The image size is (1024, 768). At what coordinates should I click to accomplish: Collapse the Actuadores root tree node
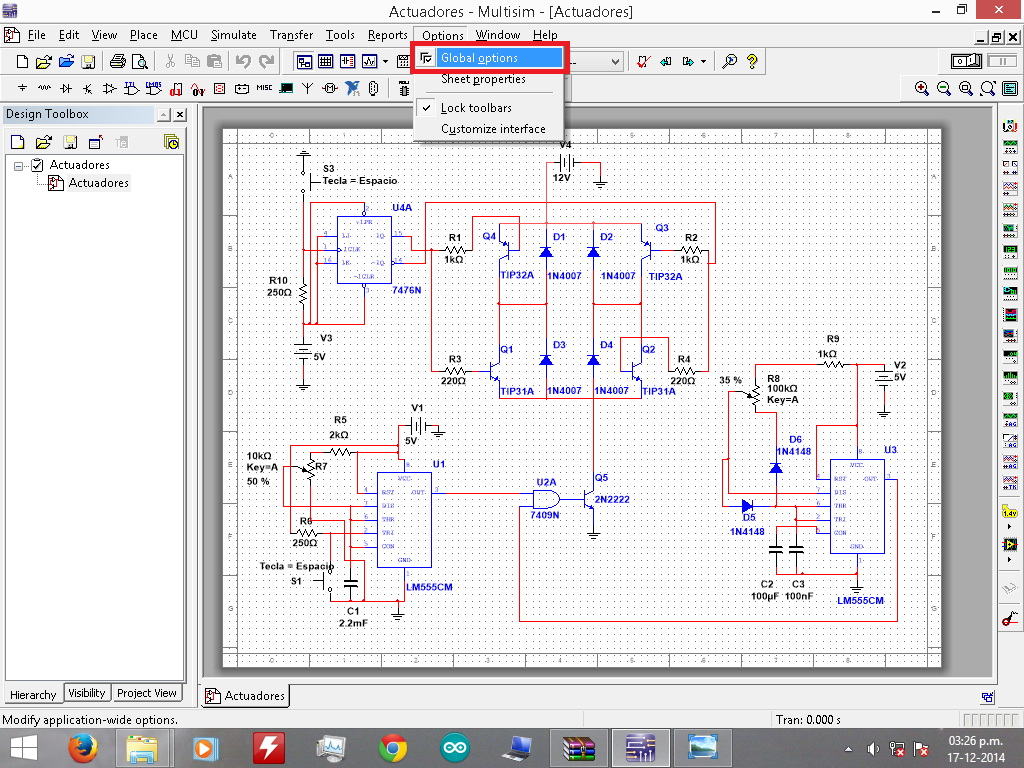tap(19, 165)
